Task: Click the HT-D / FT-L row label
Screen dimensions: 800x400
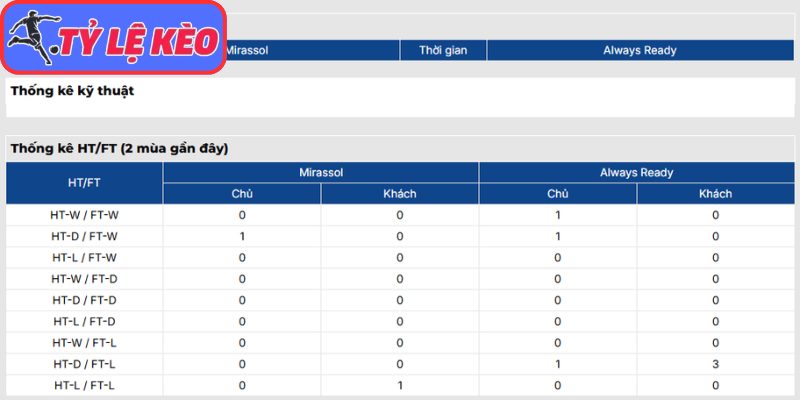Action: coord(84,364)
